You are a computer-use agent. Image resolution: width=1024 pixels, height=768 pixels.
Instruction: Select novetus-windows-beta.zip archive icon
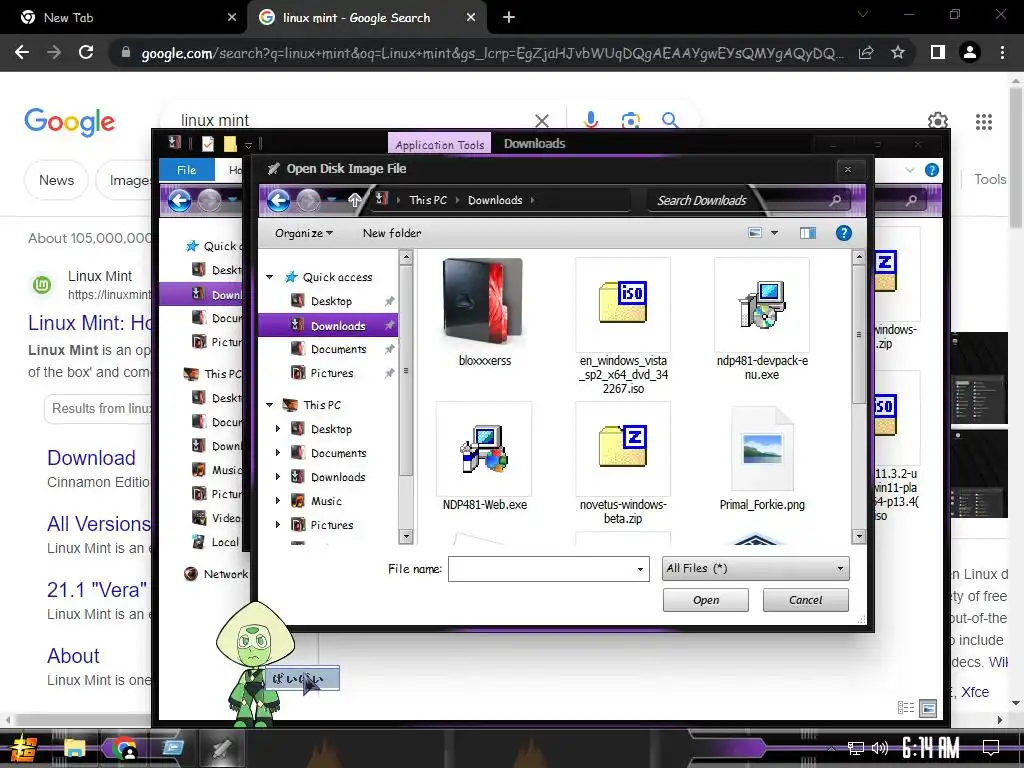[x=623, y=447]
